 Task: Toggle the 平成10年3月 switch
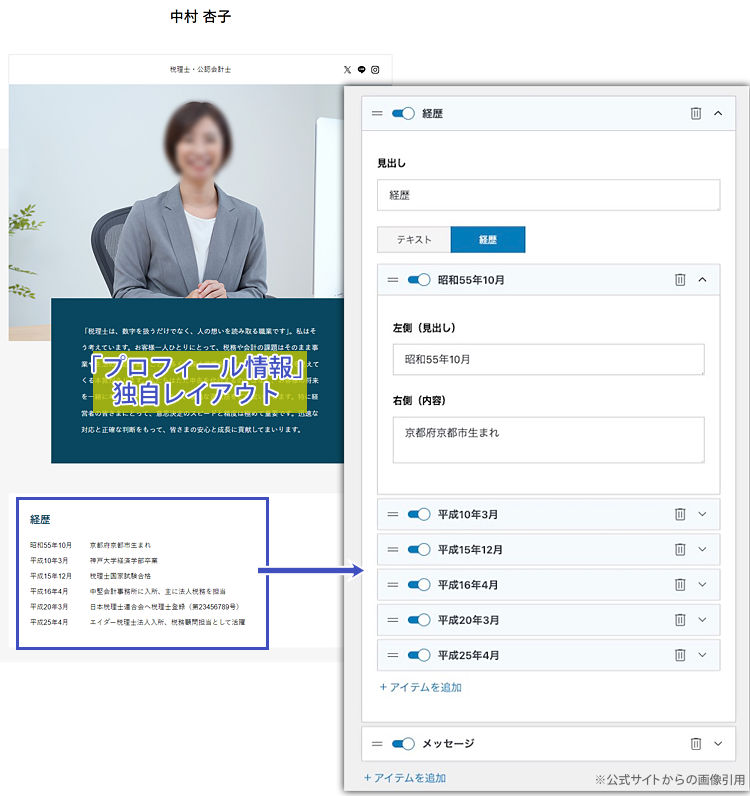[419, 514]
